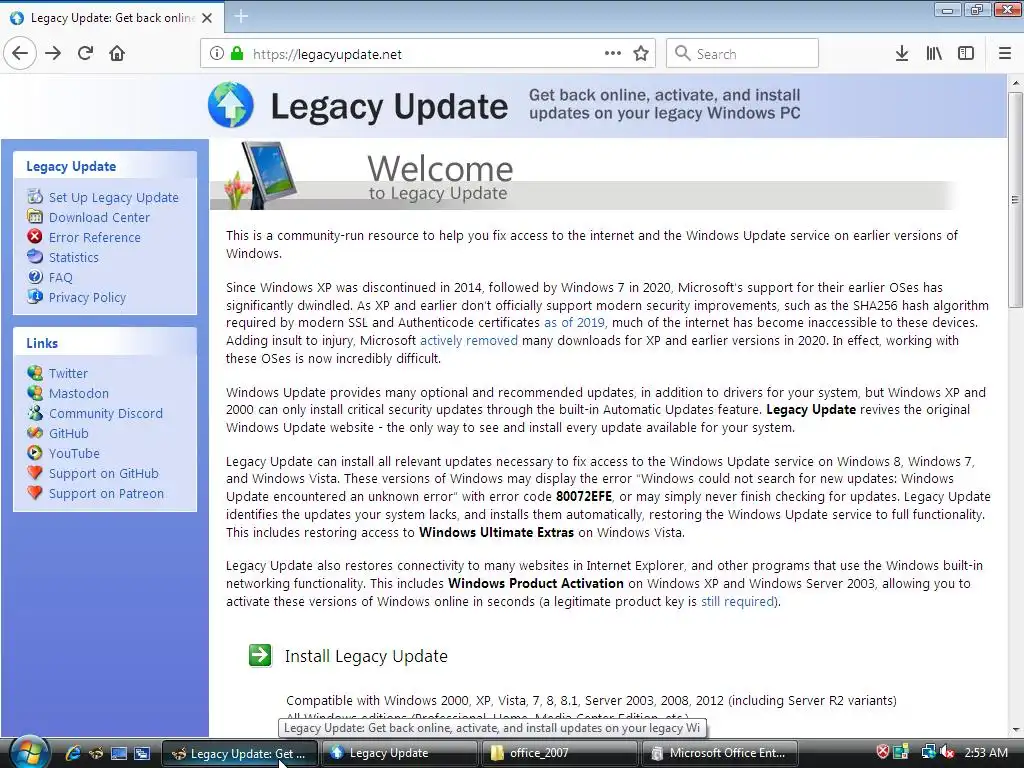Switch to the office_2007 folder taskbar button
Viewport: 1024px width, 768px height.
click(x=559, y=753)
